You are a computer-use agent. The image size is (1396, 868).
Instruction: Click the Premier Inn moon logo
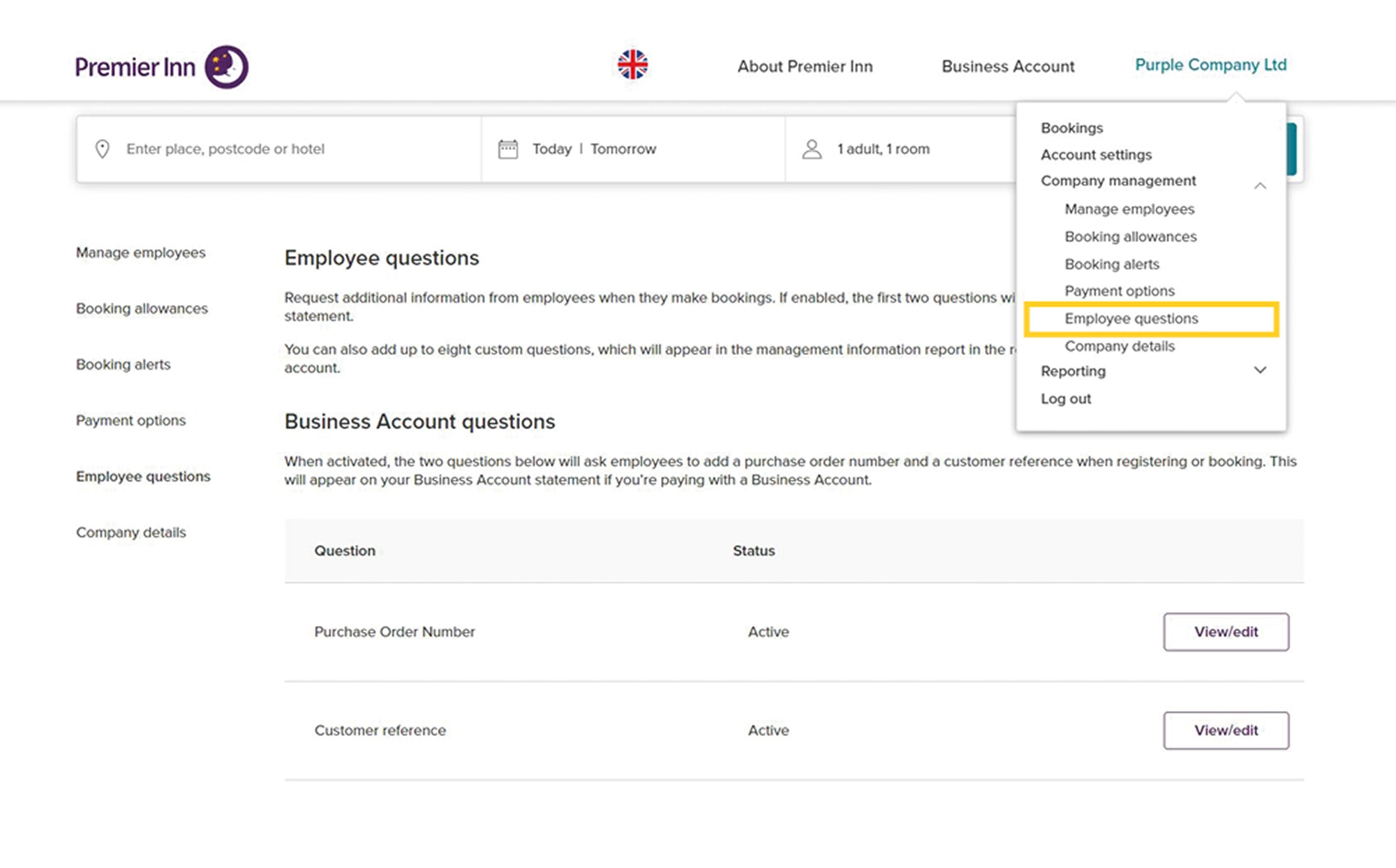point(225,67)
